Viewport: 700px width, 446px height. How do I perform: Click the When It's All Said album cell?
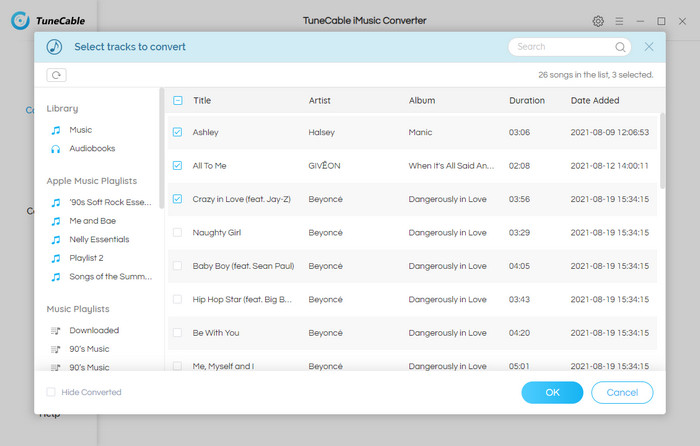pyautogui.click(x=451, y=166)
